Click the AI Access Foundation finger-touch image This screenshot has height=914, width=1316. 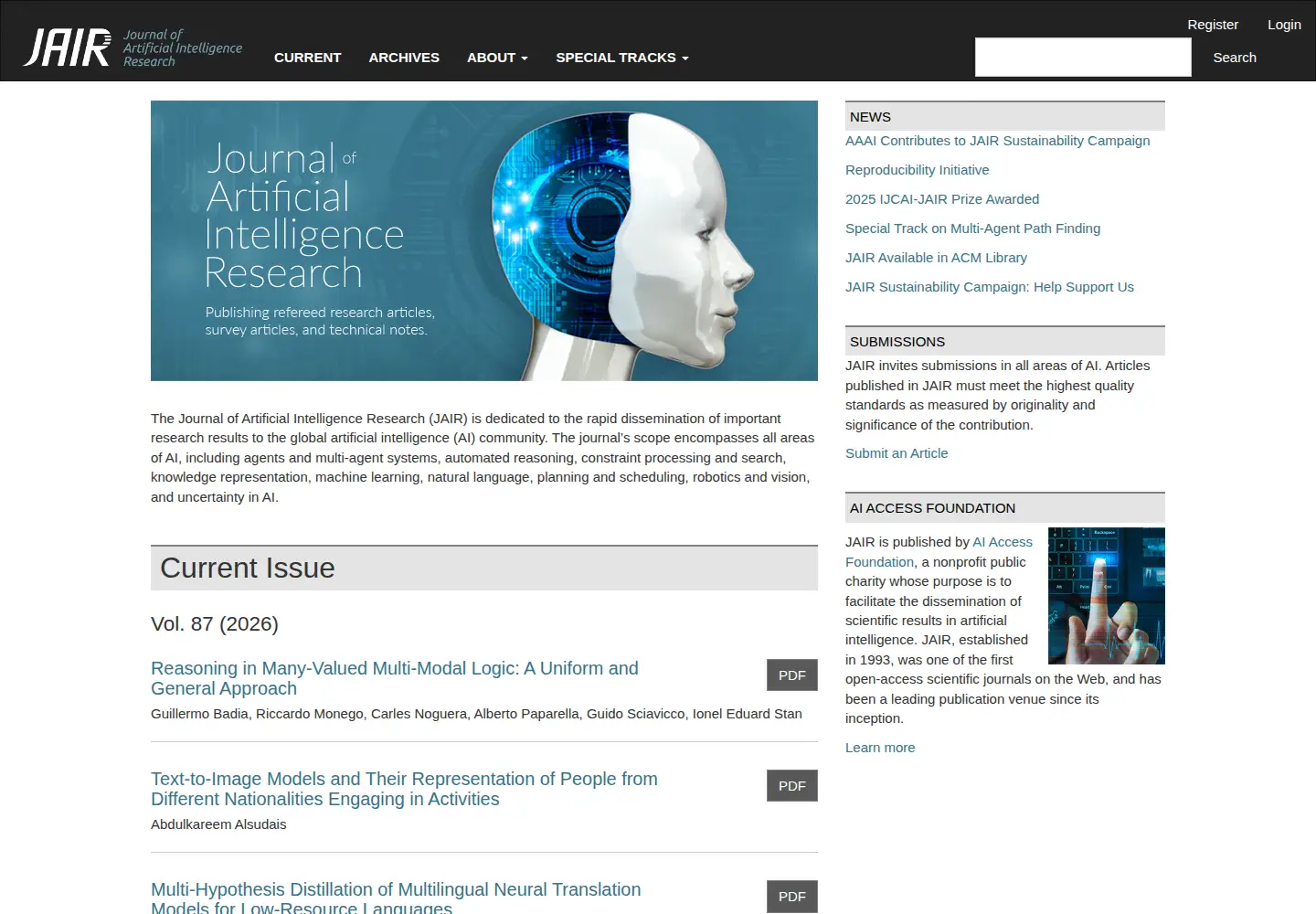click(x=1107, y=596)
